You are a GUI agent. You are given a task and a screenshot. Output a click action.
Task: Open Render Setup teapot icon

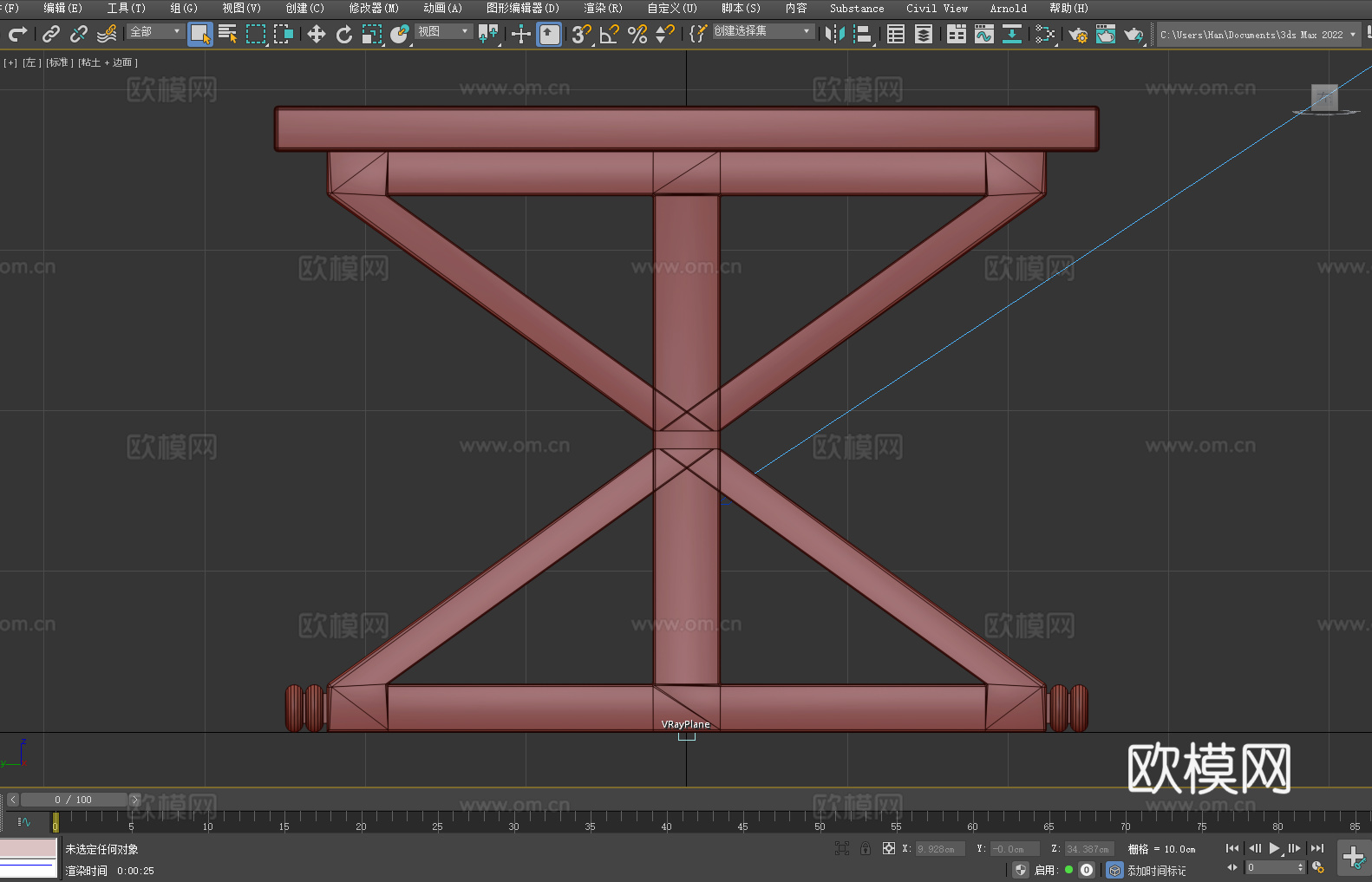click(1078, 34)
